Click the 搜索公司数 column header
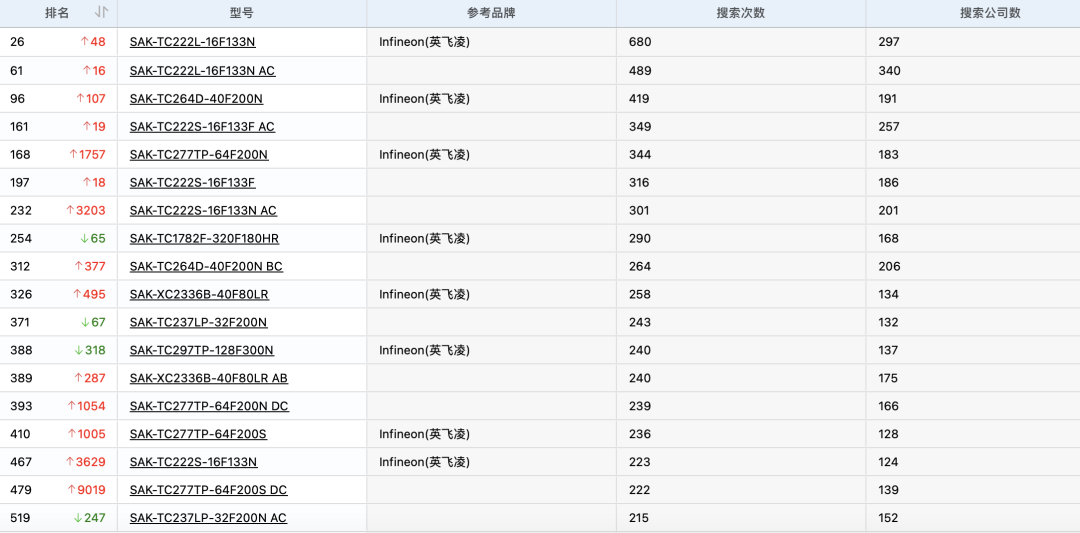Viewport: 1080px width, 533px height. [x=990, y=13]
